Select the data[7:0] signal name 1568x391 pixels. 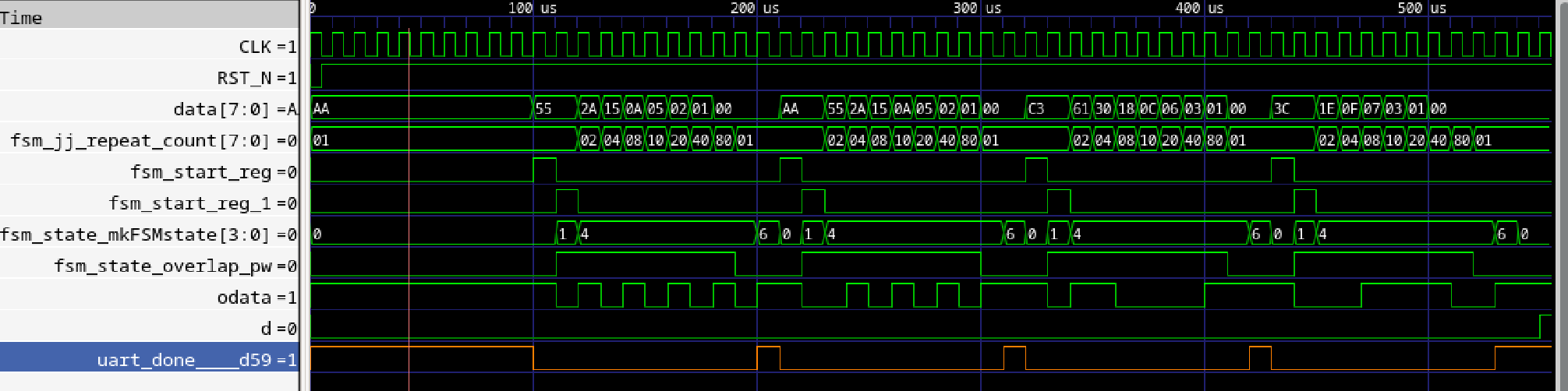(x=234, y=109)
